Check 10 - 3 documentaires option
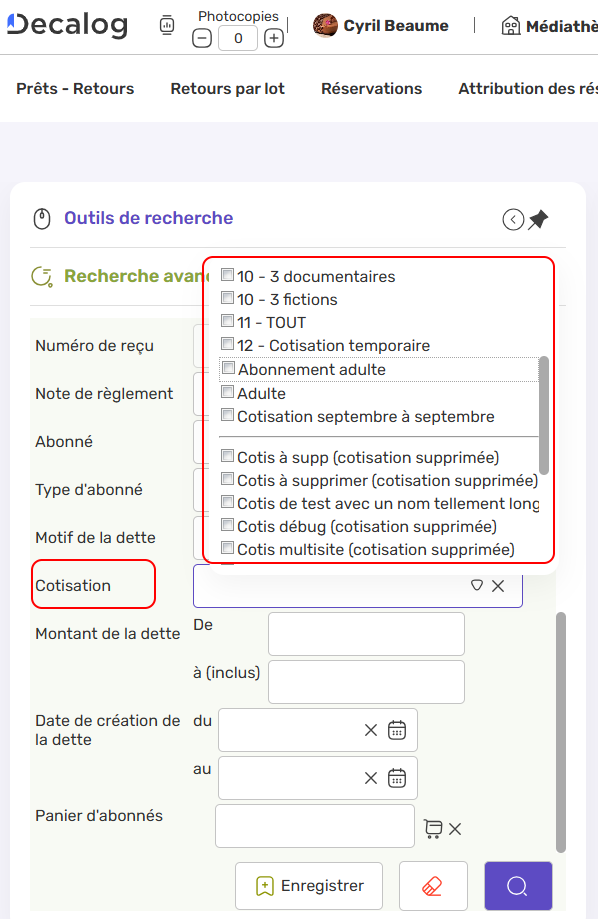This screenshot has width=598, height=919. click(227, 274)
